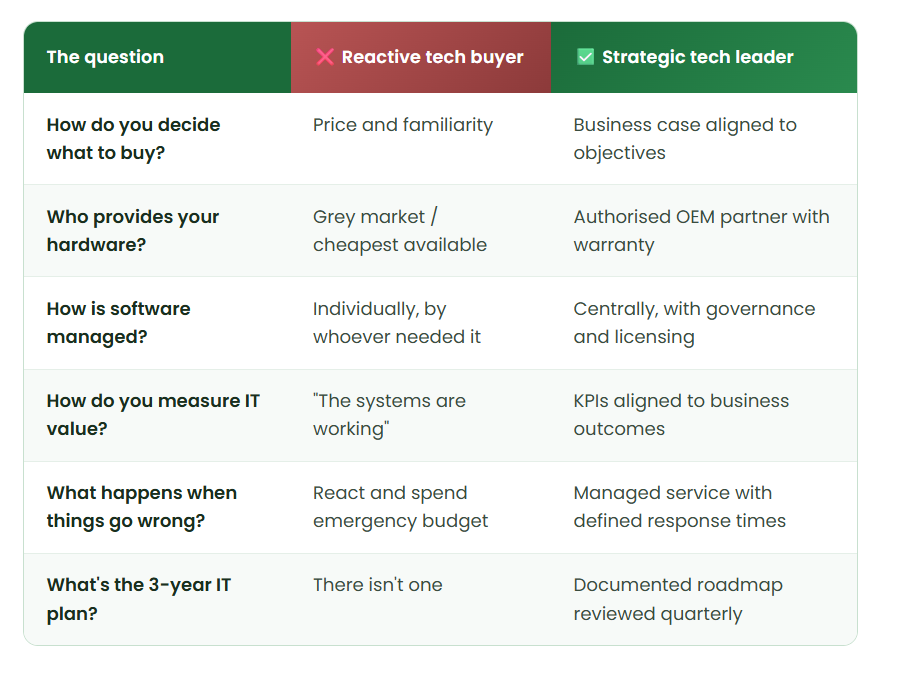The image size is (908, 675).
Task: Click 'Grey market / cheapest available' cell
Action: coord(400,231)
